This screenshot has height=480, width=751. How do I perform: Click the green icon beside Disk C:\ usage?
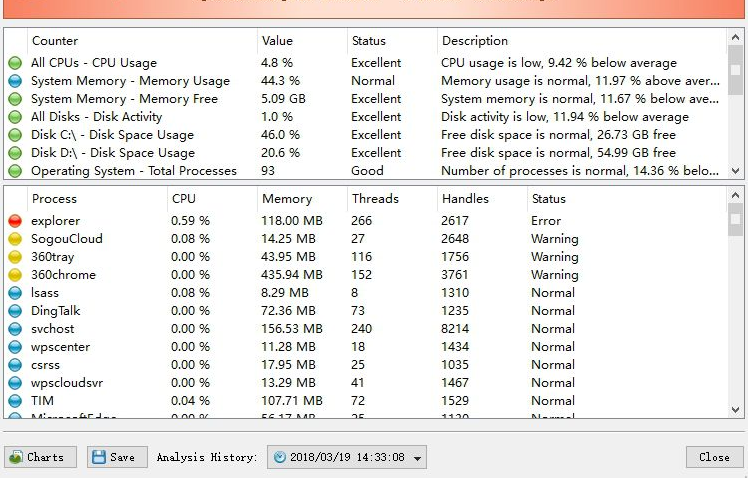pyautogui.click(x=15, y=135)
